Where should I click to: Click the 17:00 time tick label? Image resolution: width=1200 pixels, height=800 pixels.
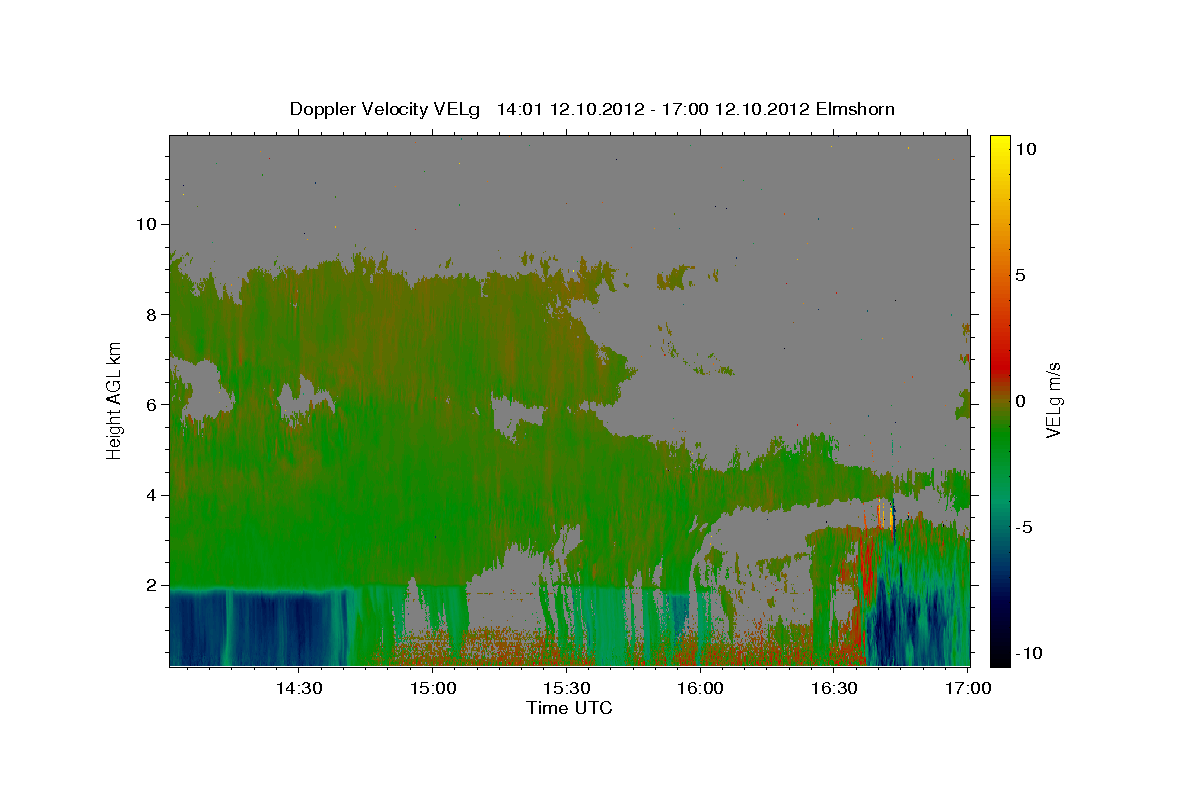coord(968,688)
